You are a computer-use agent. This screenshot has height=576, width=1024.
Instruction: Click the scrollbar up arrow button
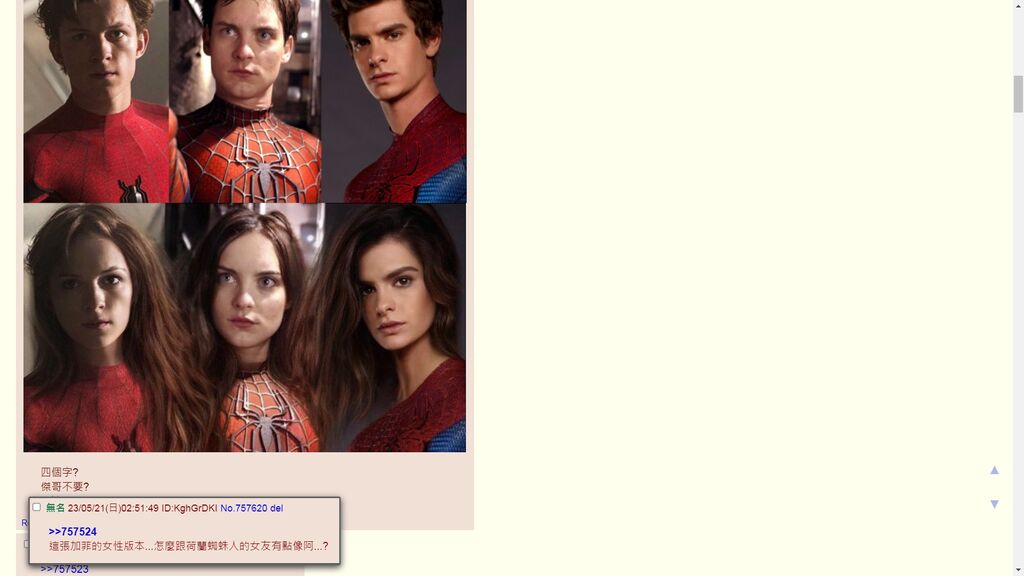[1018, 5]
